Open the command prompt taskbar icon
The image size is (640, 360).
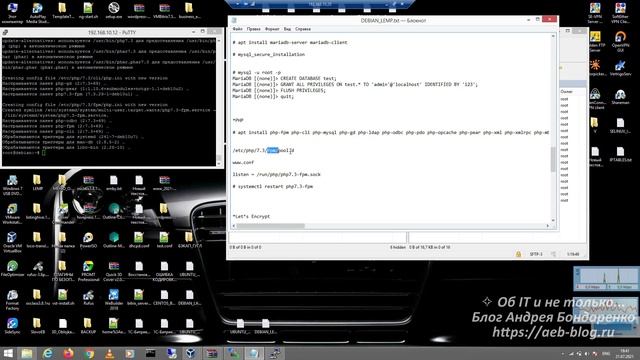(x=151, y=353)
